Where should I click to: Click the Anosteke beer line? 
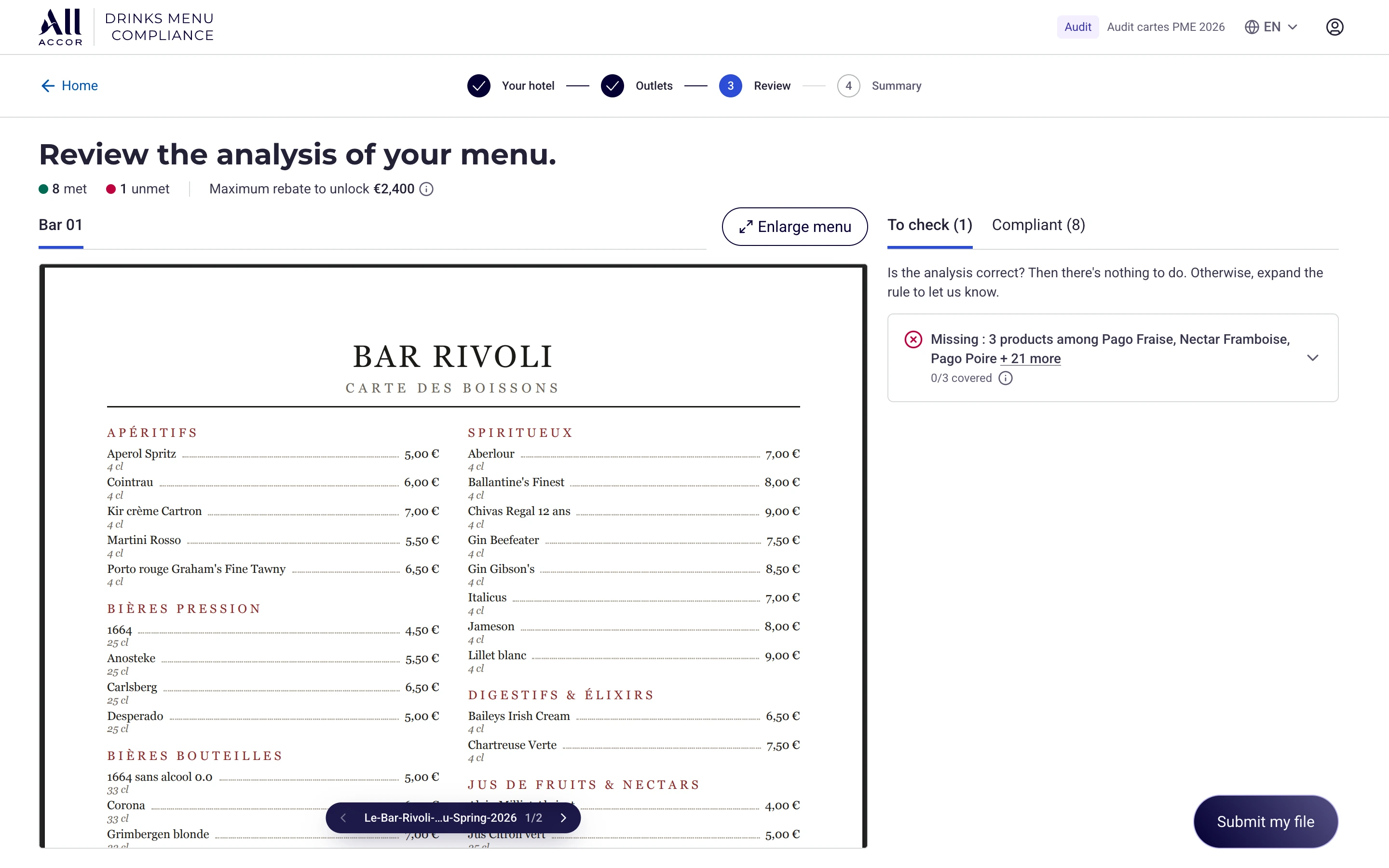tap(272, 658)
